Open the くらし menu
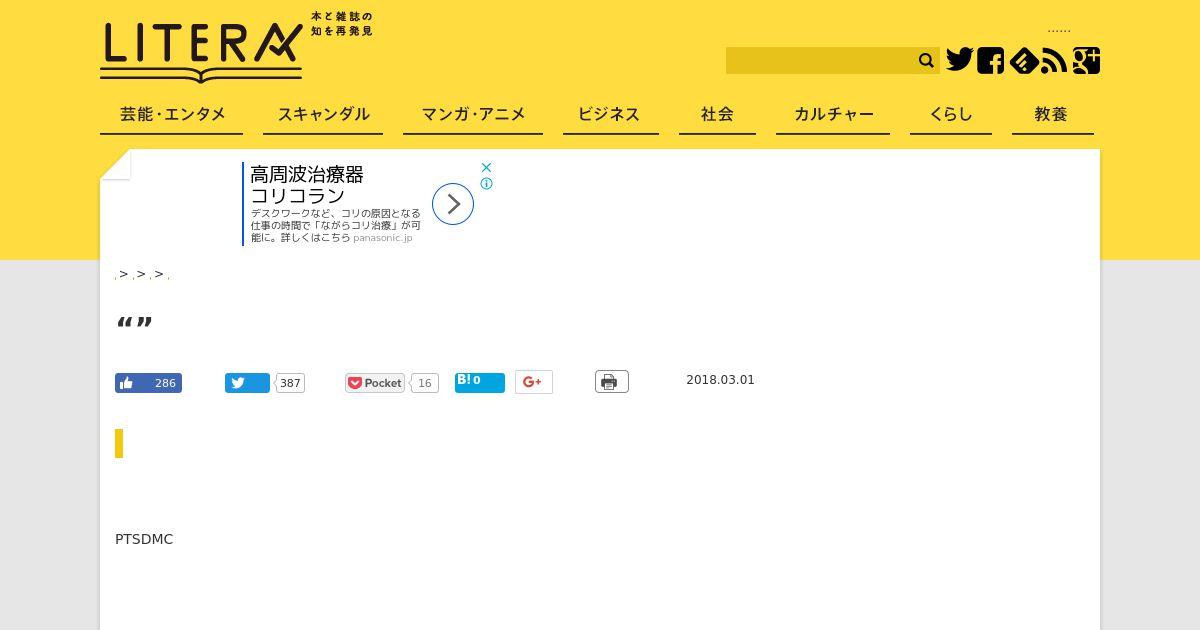This screenshot has height=630, width=1200. tap(951, 114)
